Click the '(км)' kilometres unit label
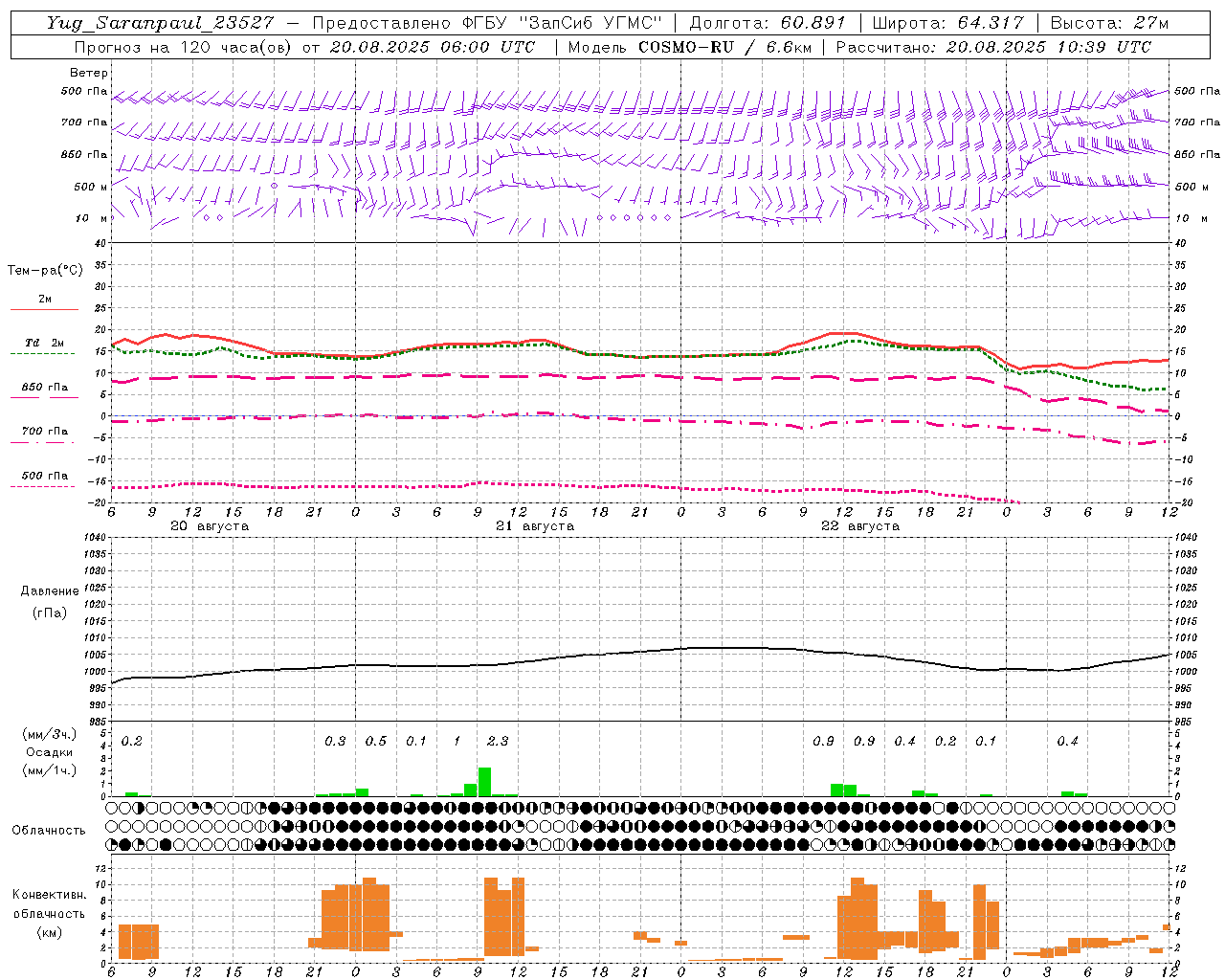Viewport: 1225px width, 980px height. (49, 931)
